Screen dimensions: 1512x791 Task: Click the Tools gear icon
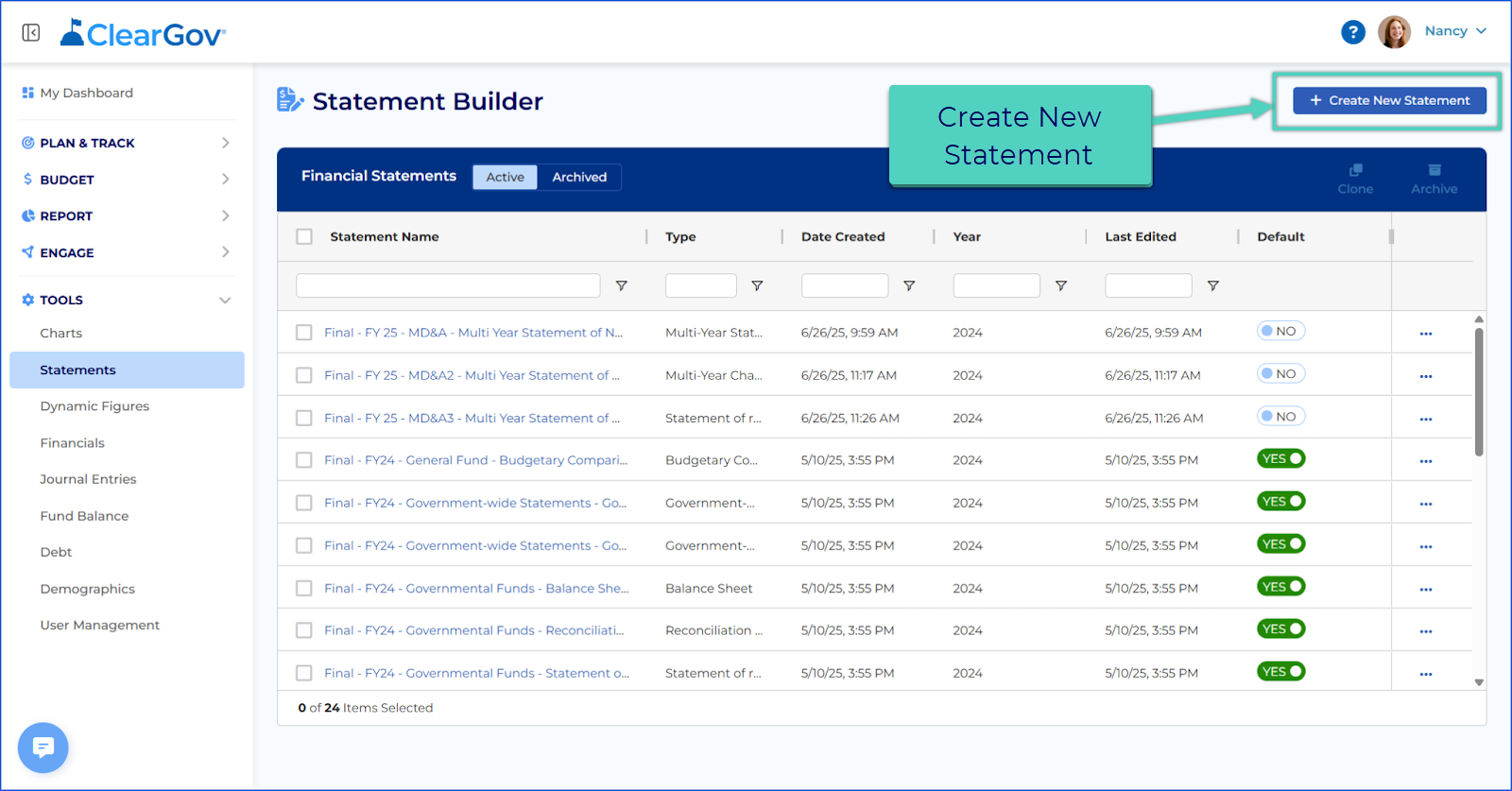coord(27,300)
